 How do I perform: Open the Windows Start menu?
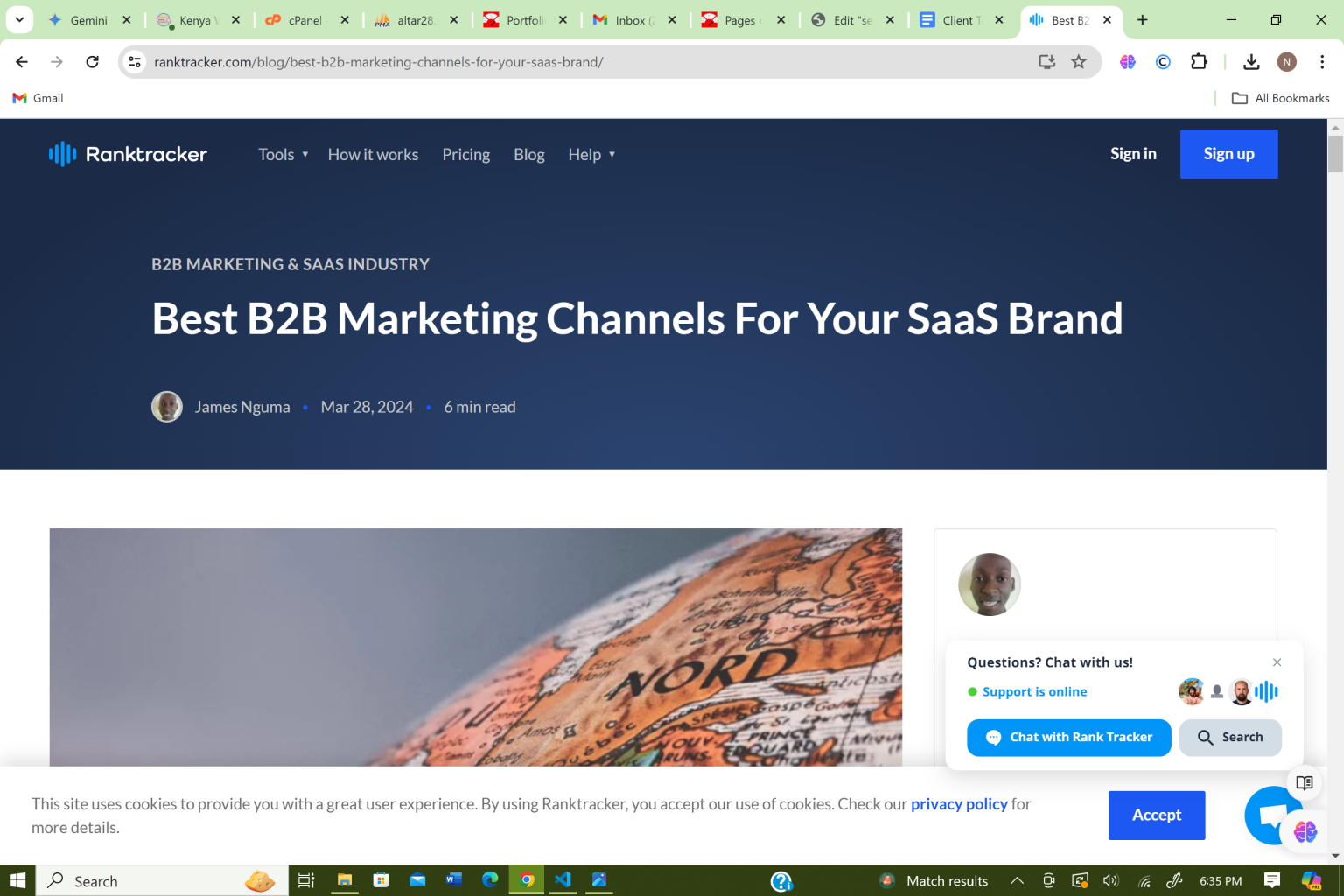point(17,880)
